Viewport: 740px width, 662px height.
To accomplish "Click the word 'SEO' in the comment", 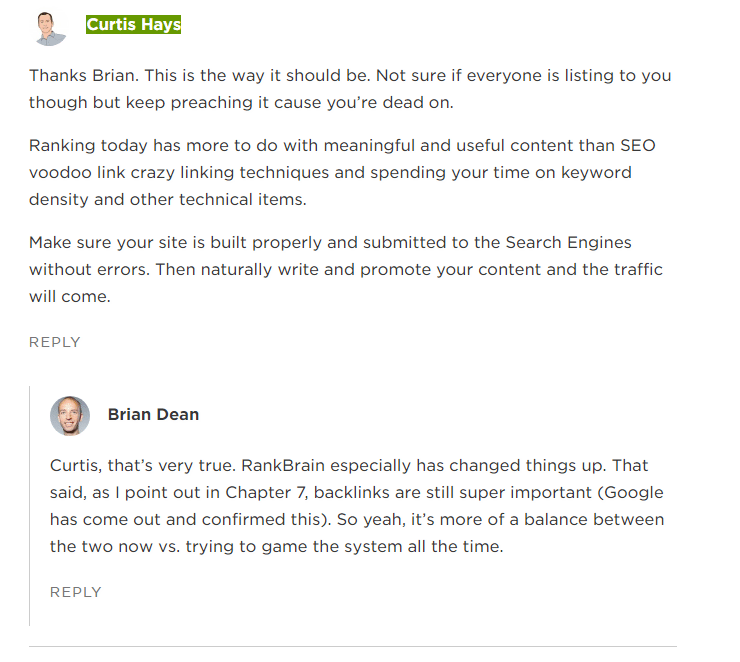I will click(x=638, y=145).
